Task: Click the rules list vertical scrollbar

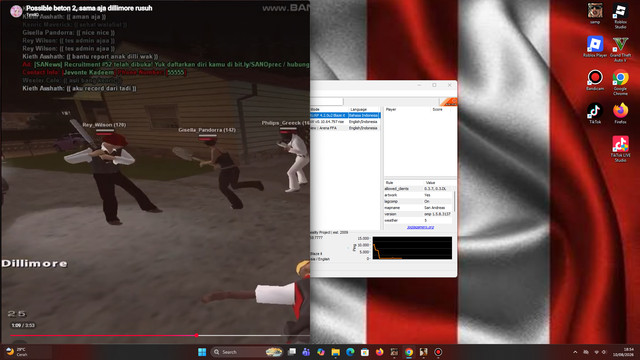Action: coord(455,202)
